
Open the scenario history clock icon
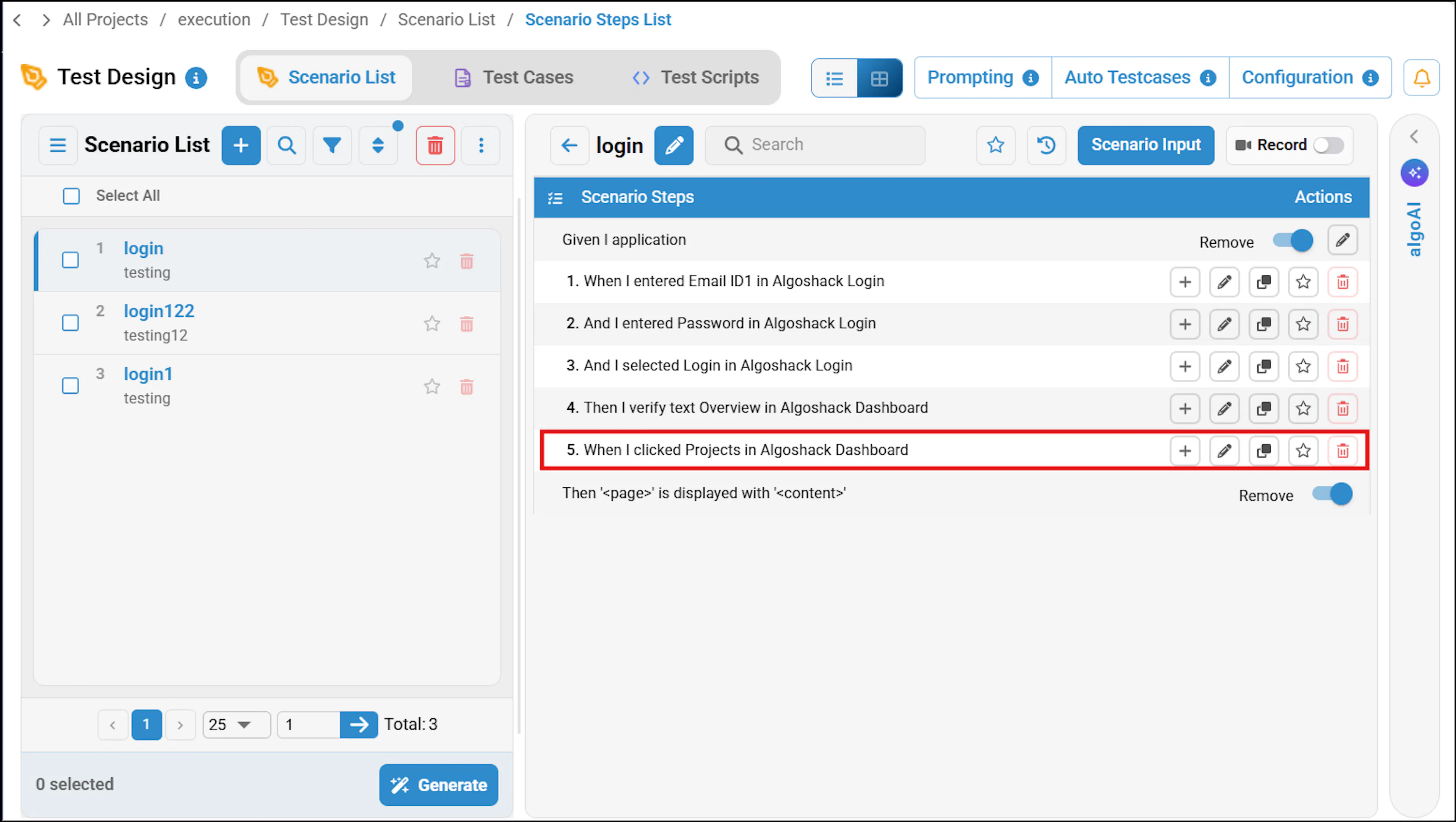[x=1046, y=145]
